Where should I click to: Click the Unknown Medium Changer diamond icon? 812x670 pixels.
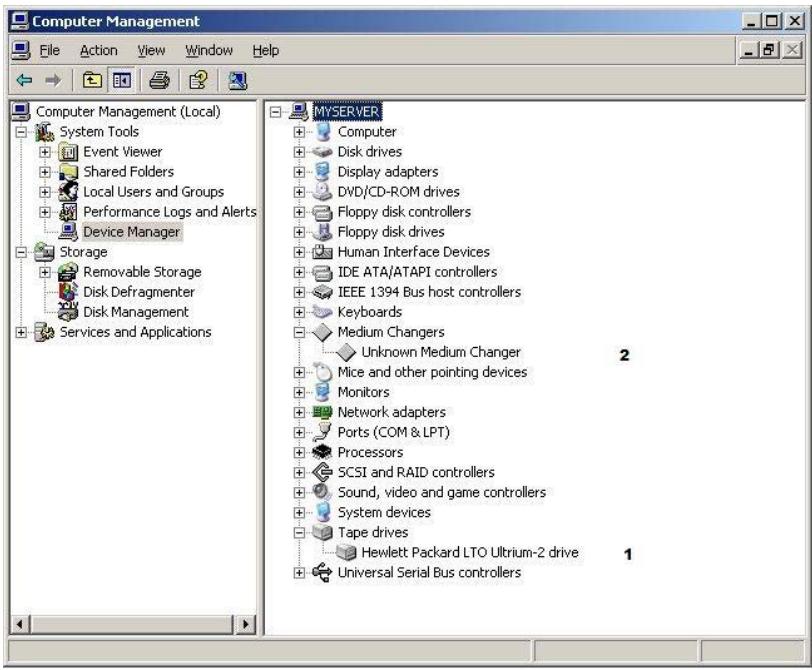[346, 352]
